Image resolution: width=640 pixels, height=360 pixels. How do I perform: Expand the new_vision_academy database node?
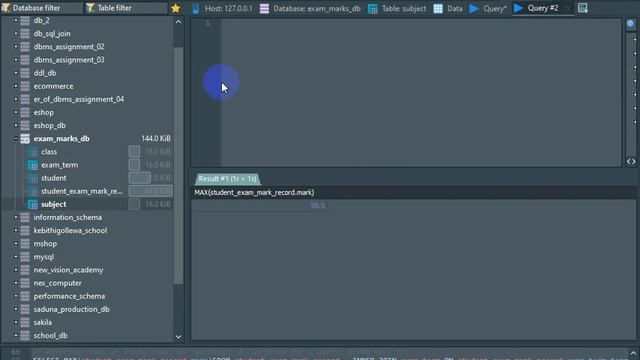[x=16, y=270]
